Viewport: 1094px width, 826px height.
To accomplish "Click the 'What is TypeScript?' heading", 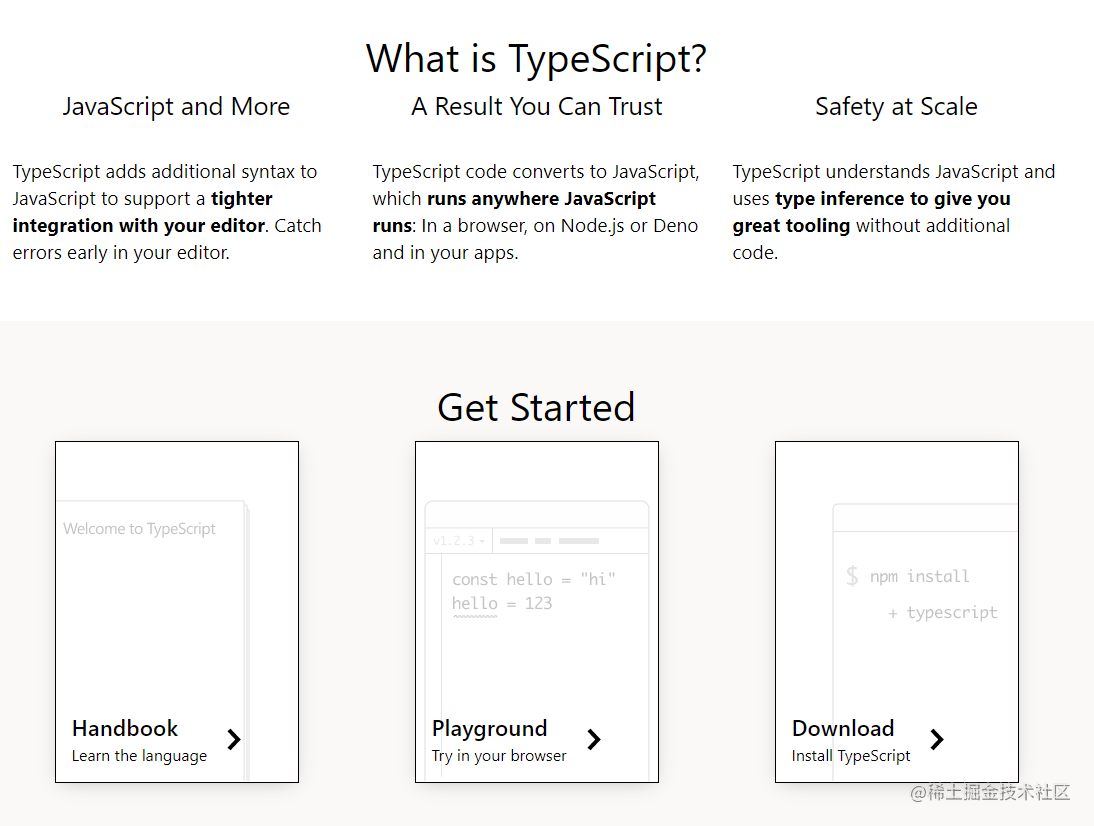I will [536, 58].
